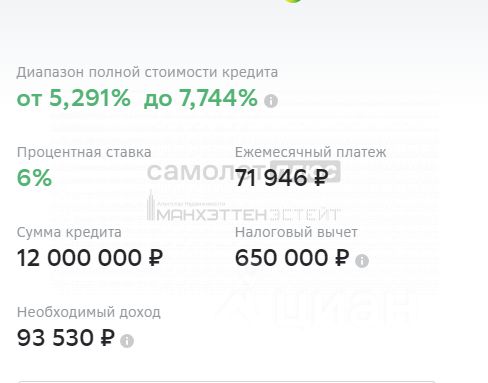Click the "Ежемесячный платеж" label
This screenshot has width=488, height=383.
pyautogui.click(x=311, y=152)
